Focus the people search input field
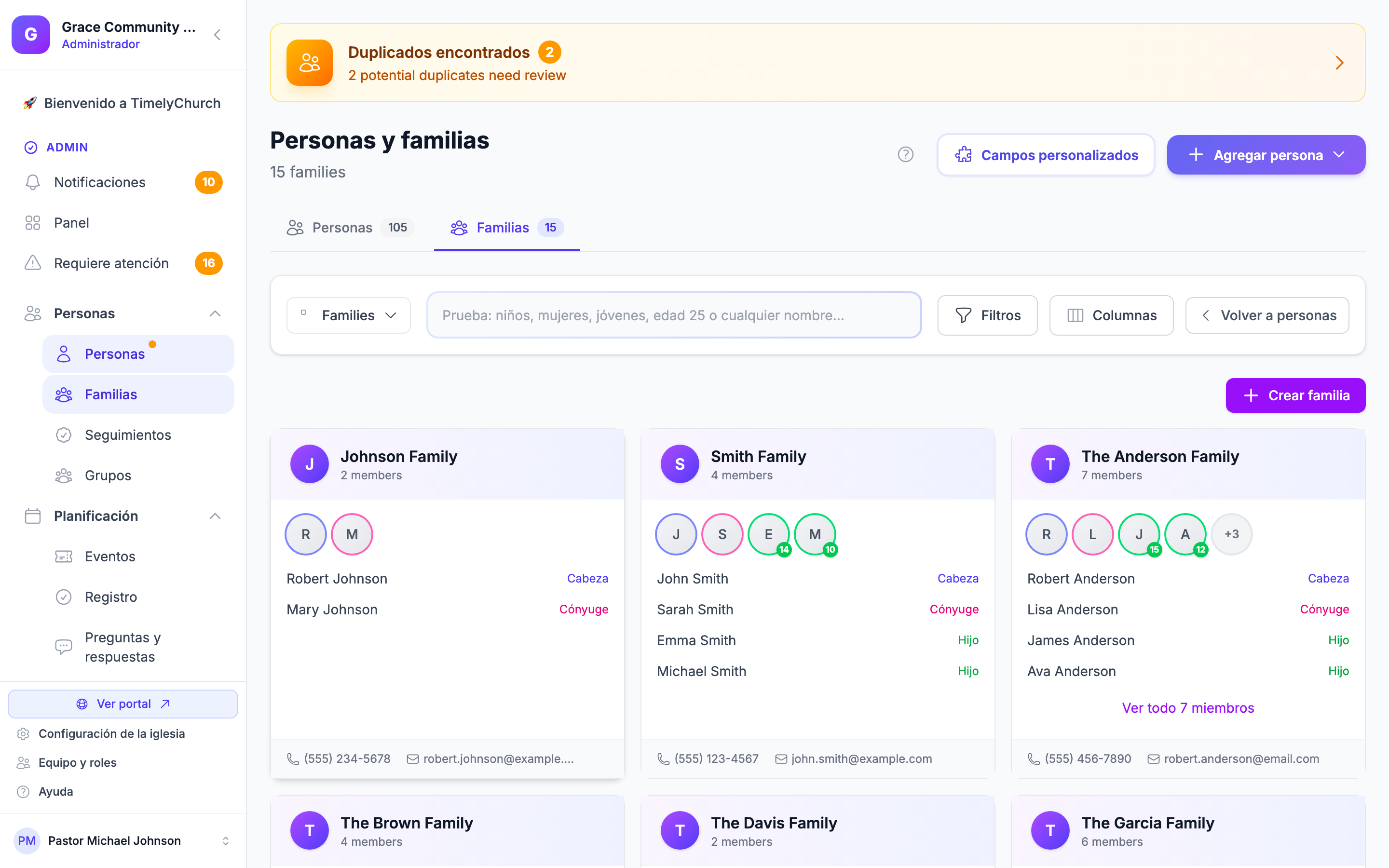The width and height of the screenshot is (1389, 868). click(674, 315)
